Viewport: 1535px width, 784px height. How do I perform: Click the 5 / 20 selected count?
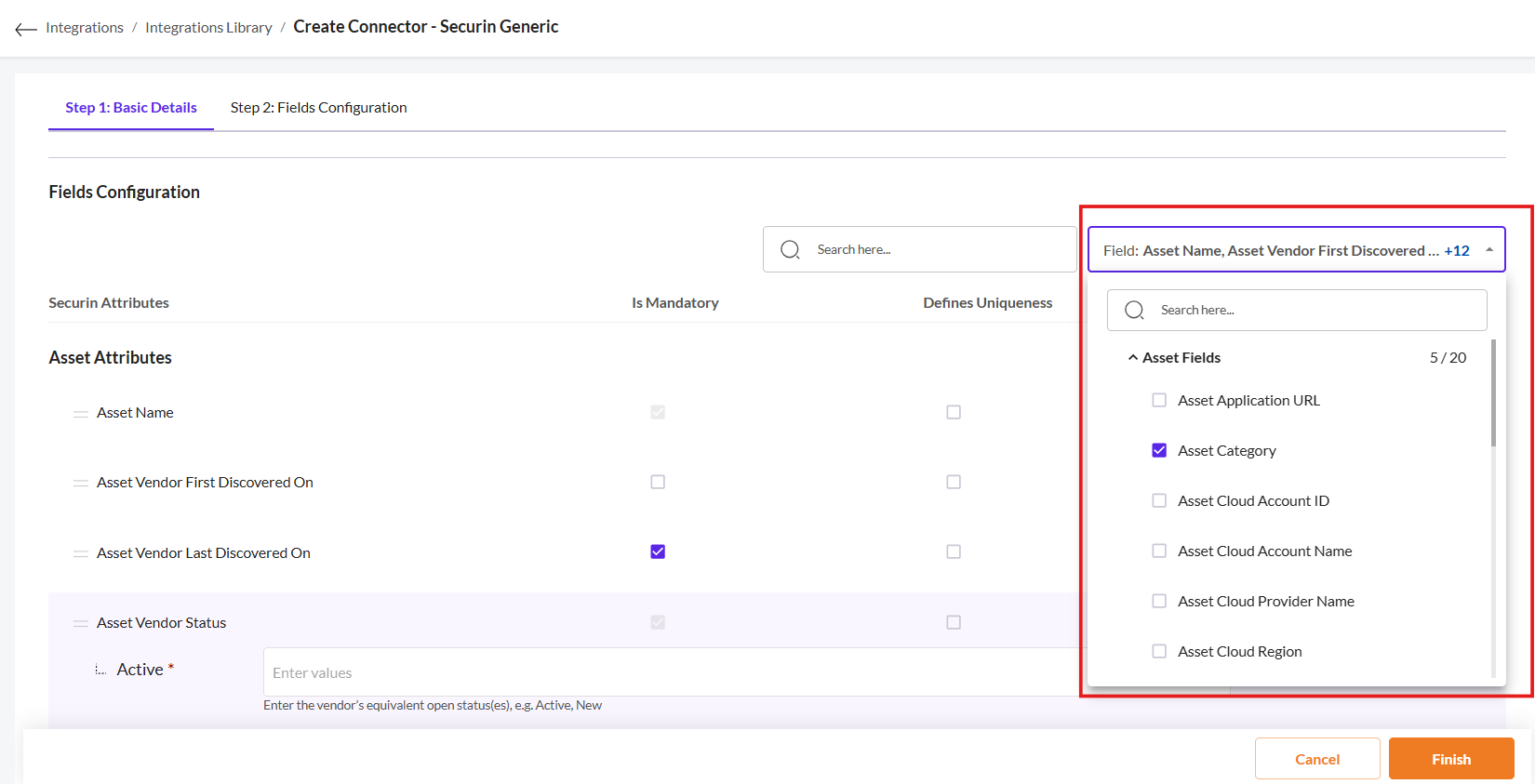coord(1448,357)
